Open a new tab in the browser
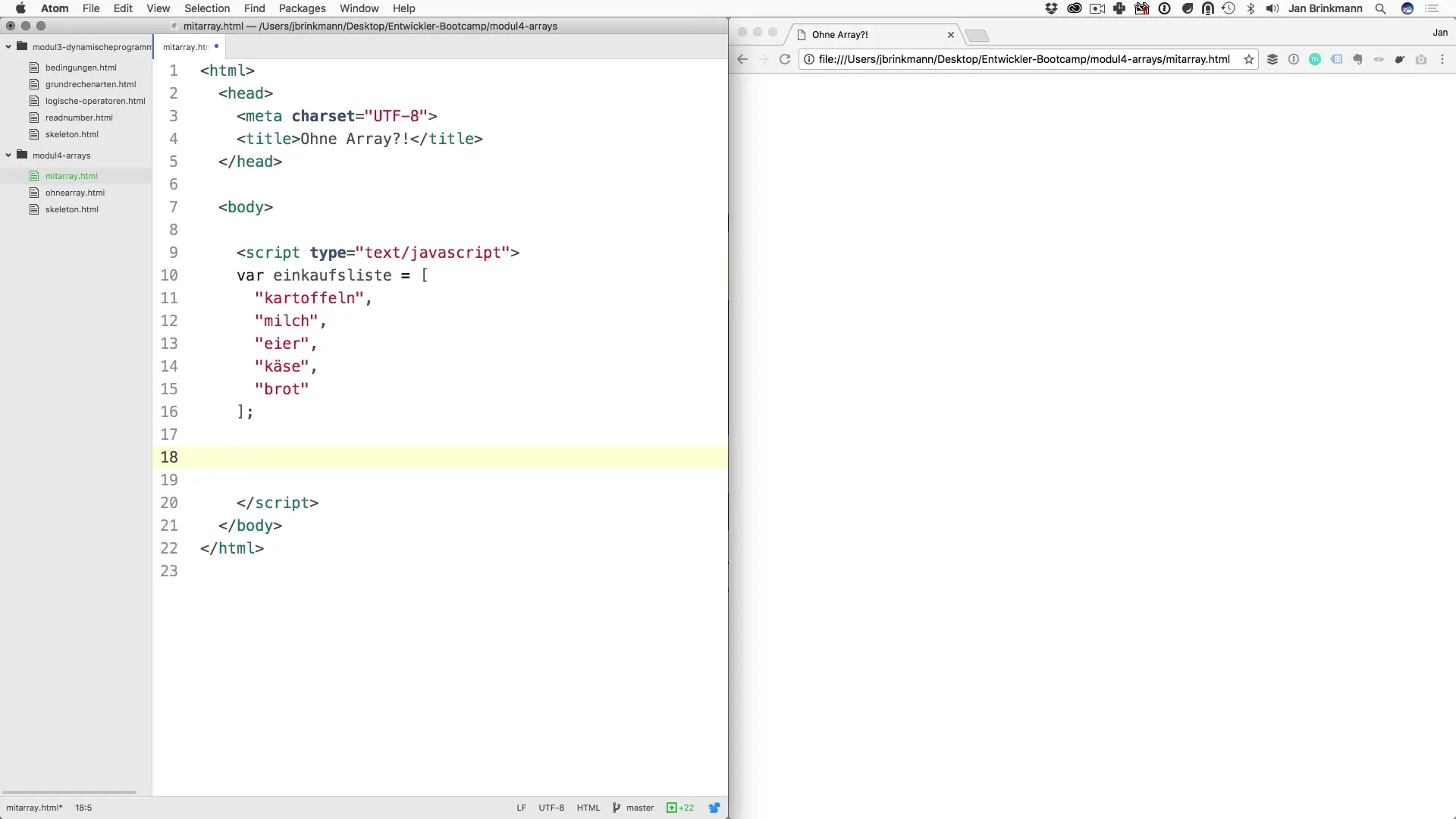The image size is (1456, 819). point(977,36)
